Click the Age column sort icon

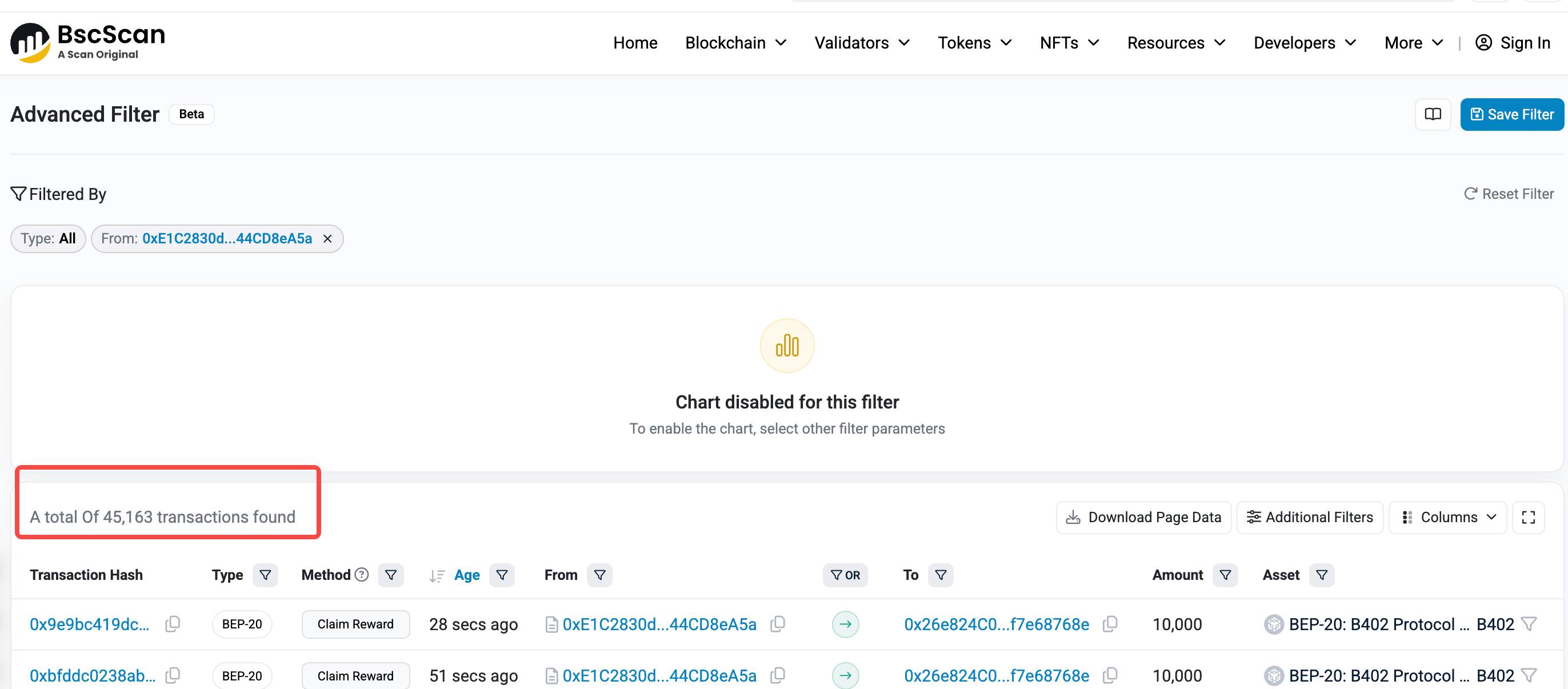437,575
